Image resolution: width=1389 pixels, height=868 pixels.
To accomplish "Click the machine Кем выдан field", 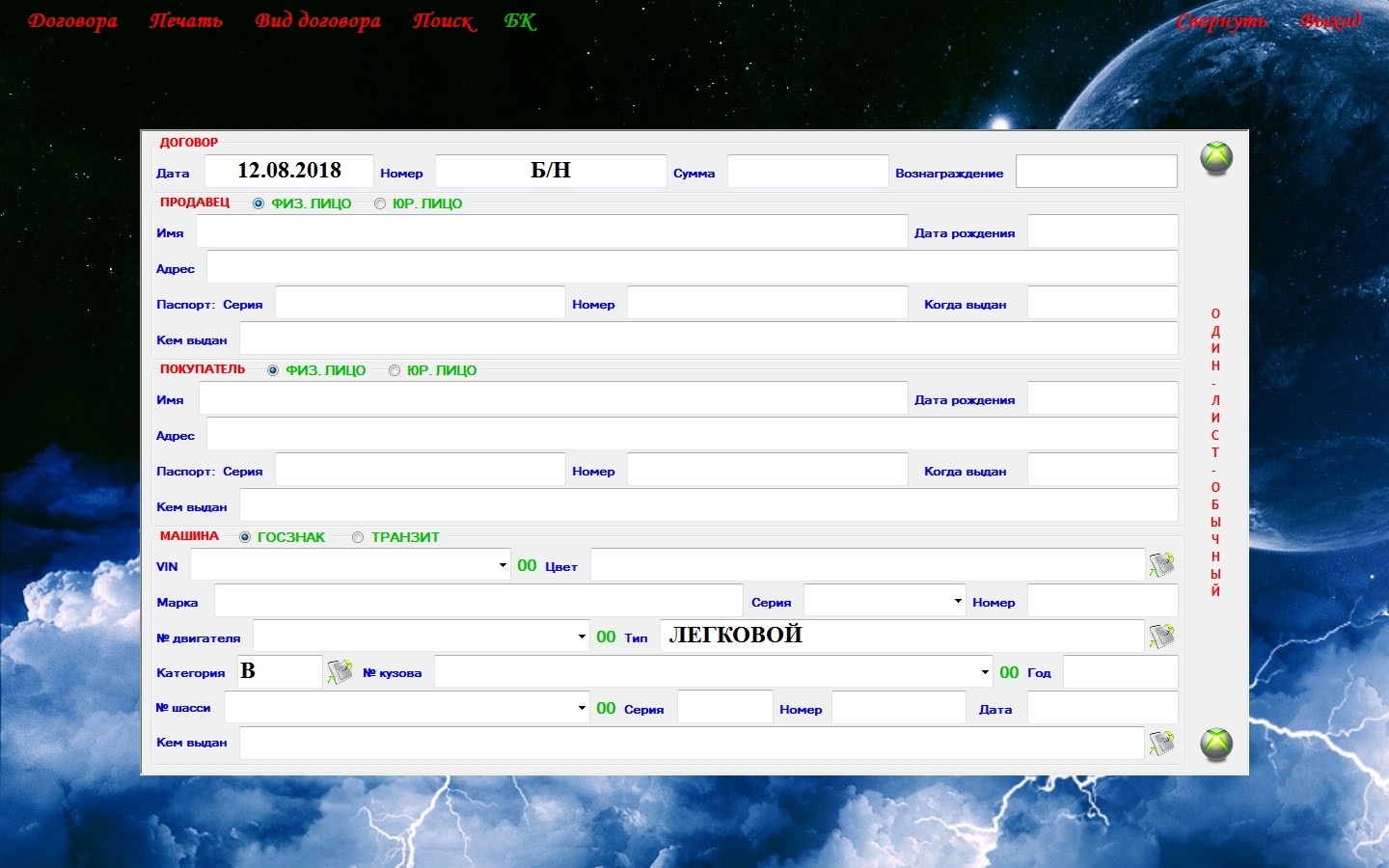I will point(693,743).
